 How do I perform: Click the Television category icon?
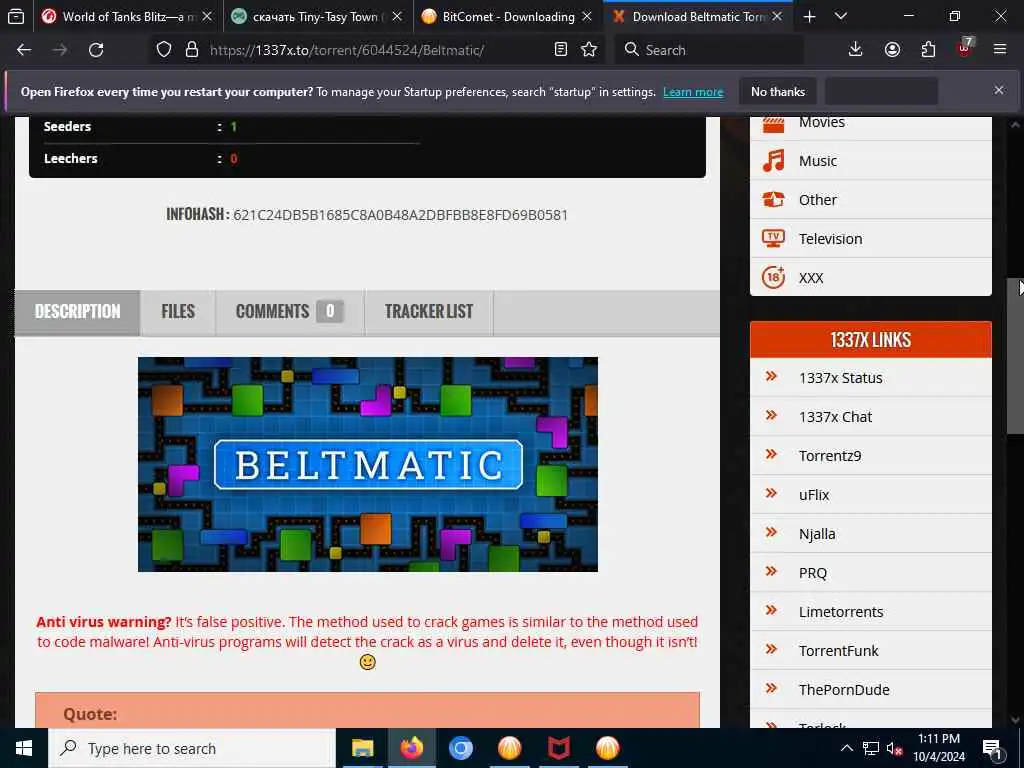click(x=773, y=238)
